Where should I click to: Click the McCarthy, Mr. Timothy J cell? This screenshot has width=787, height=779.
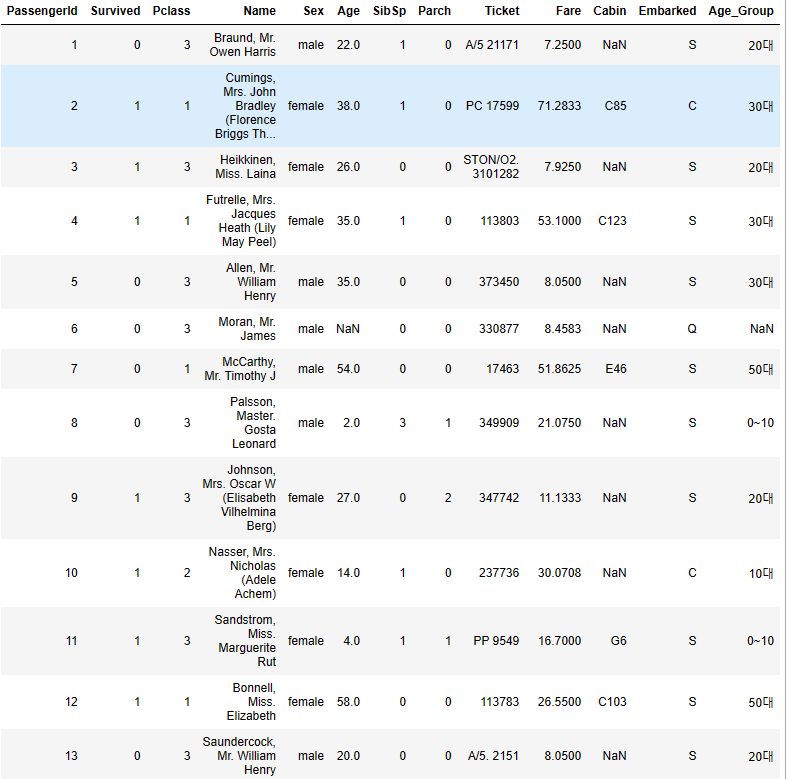[x=240, y=369]
